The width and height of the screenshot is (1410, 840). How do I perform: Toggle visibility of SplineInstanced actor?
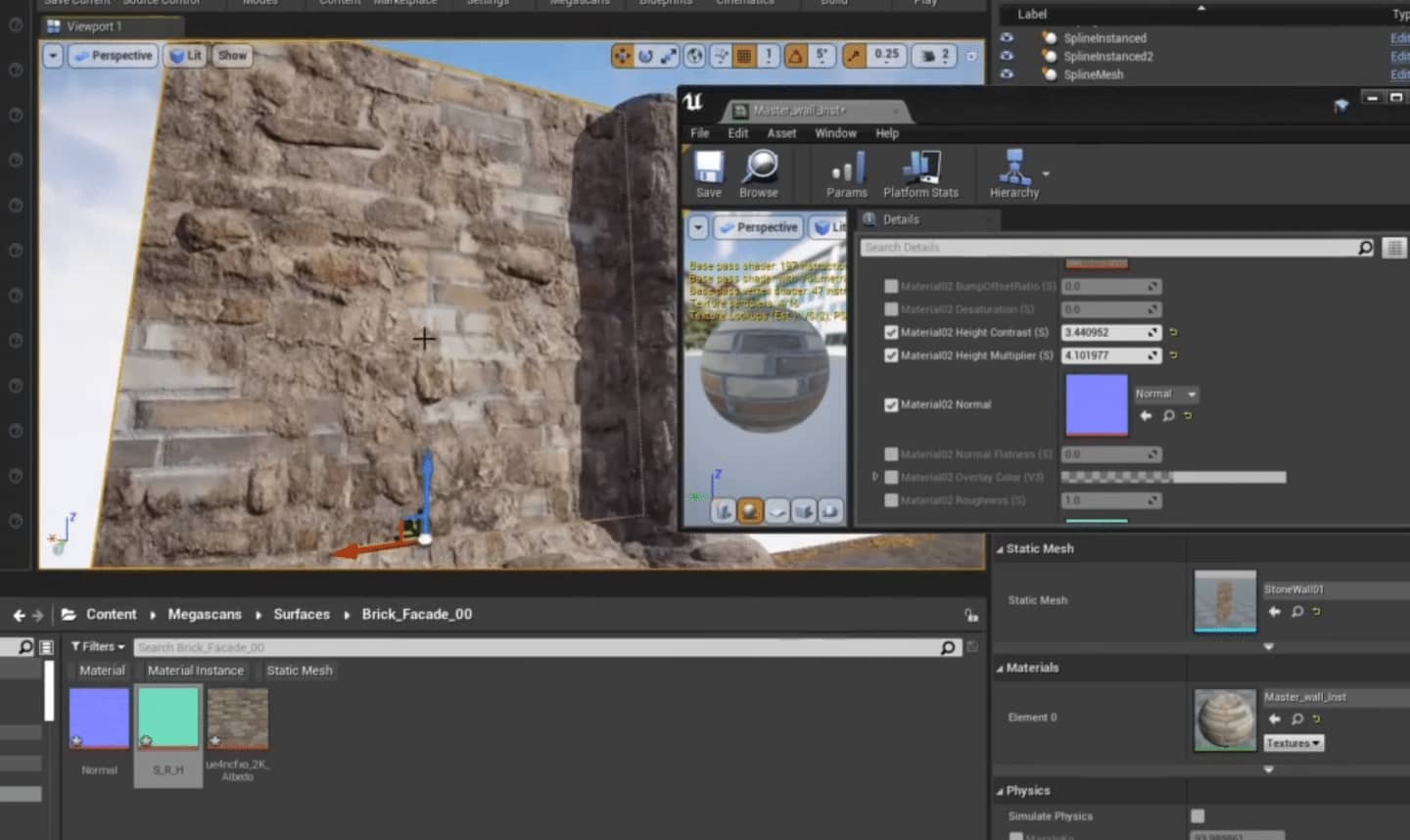coord(1007,37)
